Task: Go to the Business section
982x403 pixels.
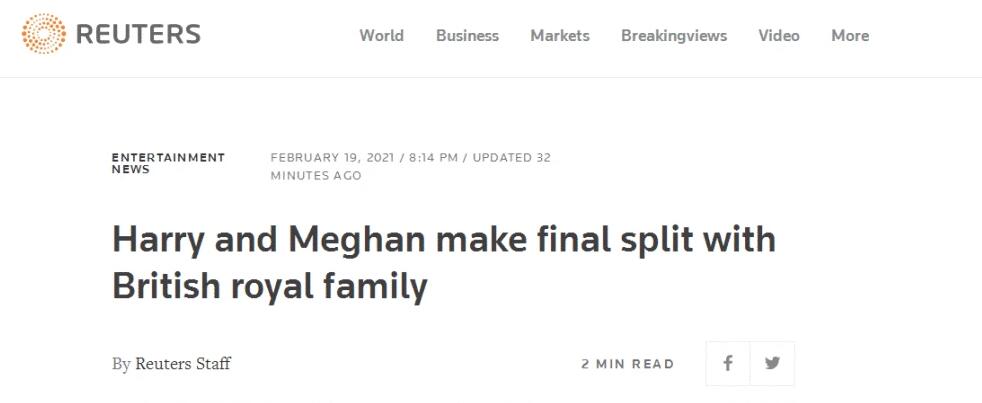Action: (x=467, y=36)
